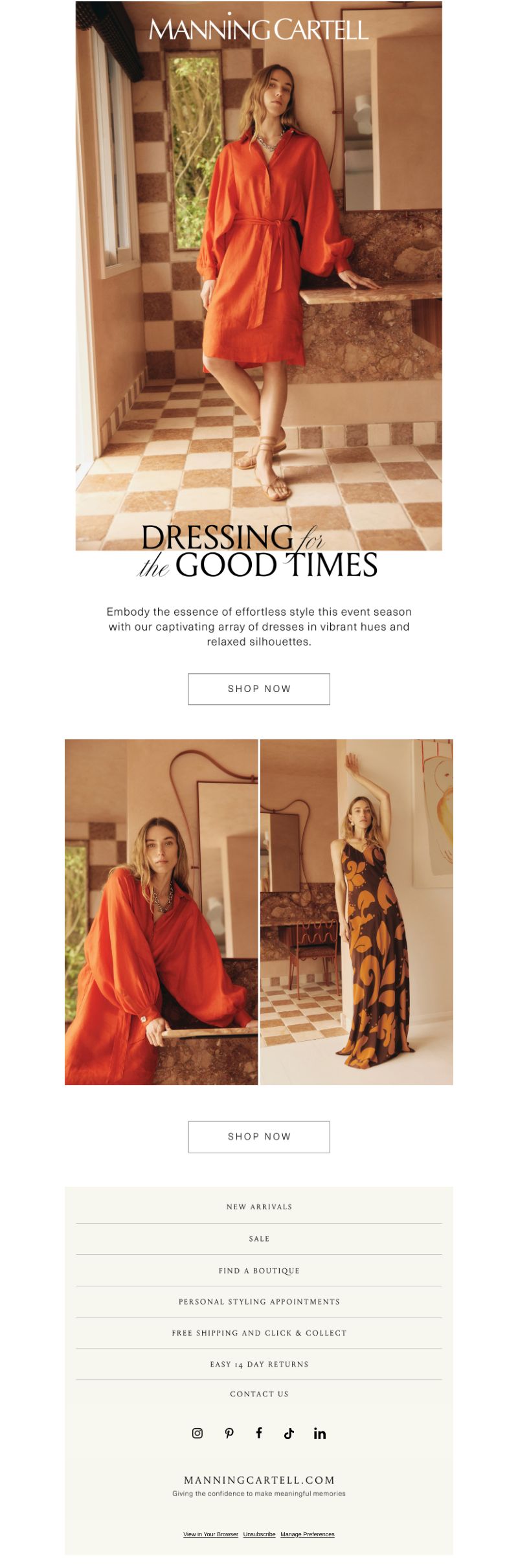This screenshot has width=518, height=1568.
Task: Open Contact Us link
Action: coord(259,1394)
